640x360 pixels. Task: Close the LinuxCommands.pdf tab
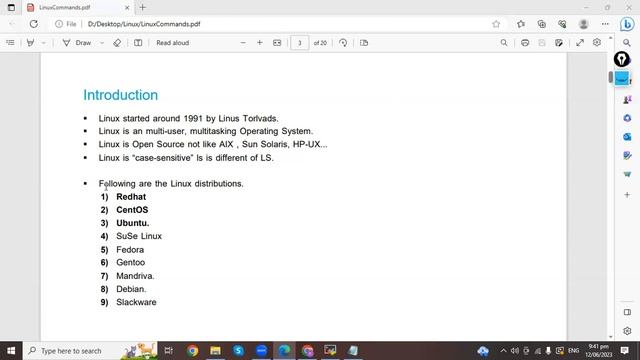click(x=127, y=7)
